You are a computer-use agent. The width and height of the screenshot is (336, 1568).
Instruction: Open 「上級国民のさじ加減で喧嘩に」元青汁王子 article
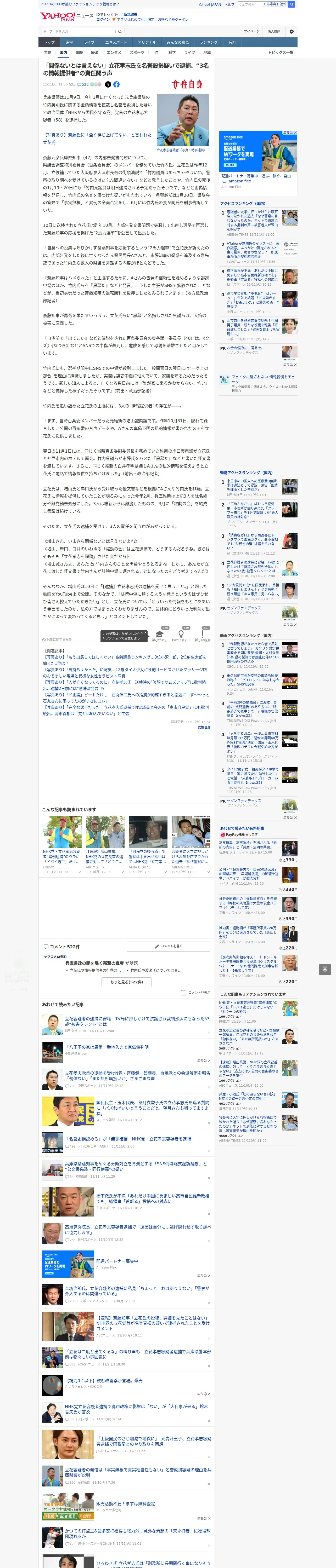pyautogui.click(x=154, y=1442)
